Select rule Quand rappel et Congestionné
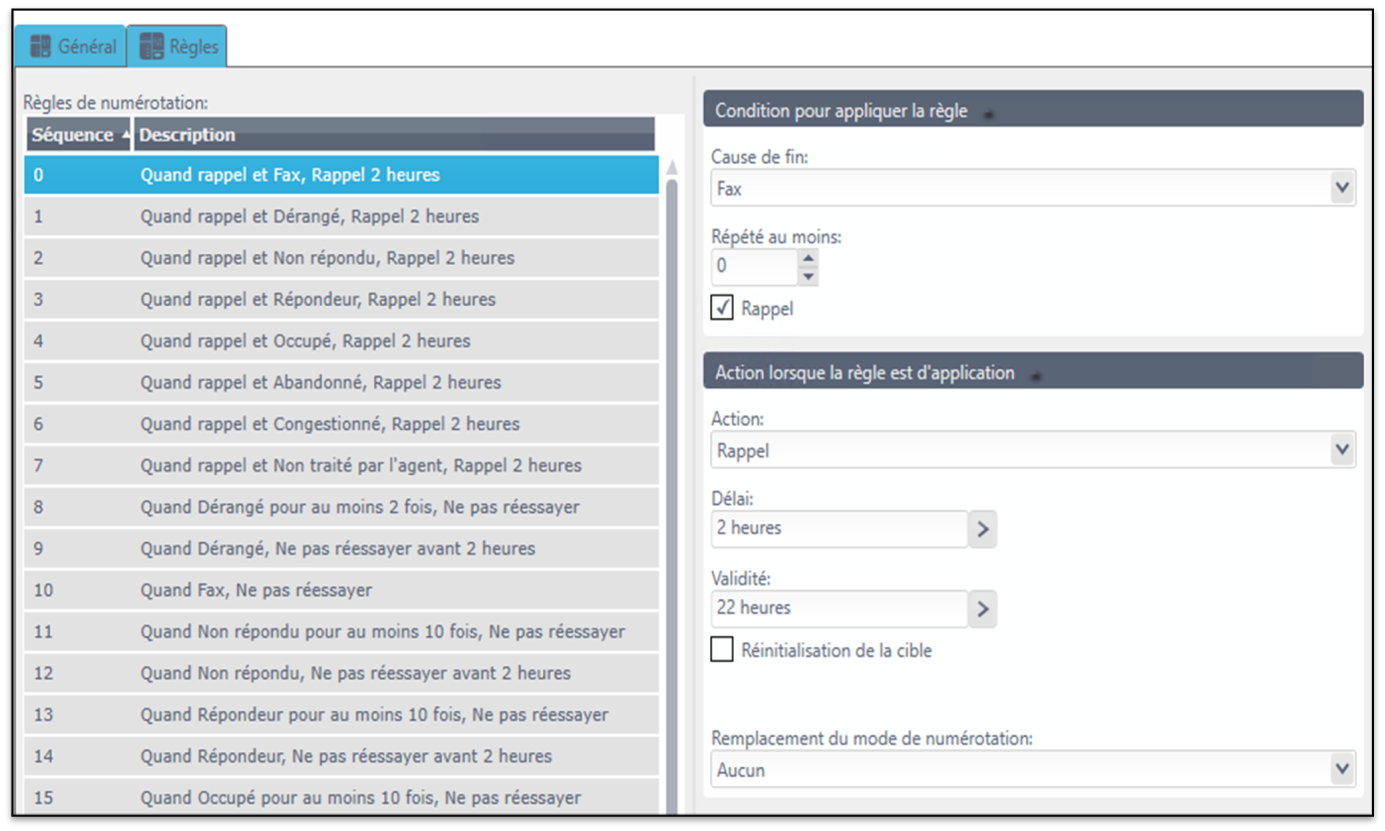This screenshot has width=1385, height=831. coord(341,424)
